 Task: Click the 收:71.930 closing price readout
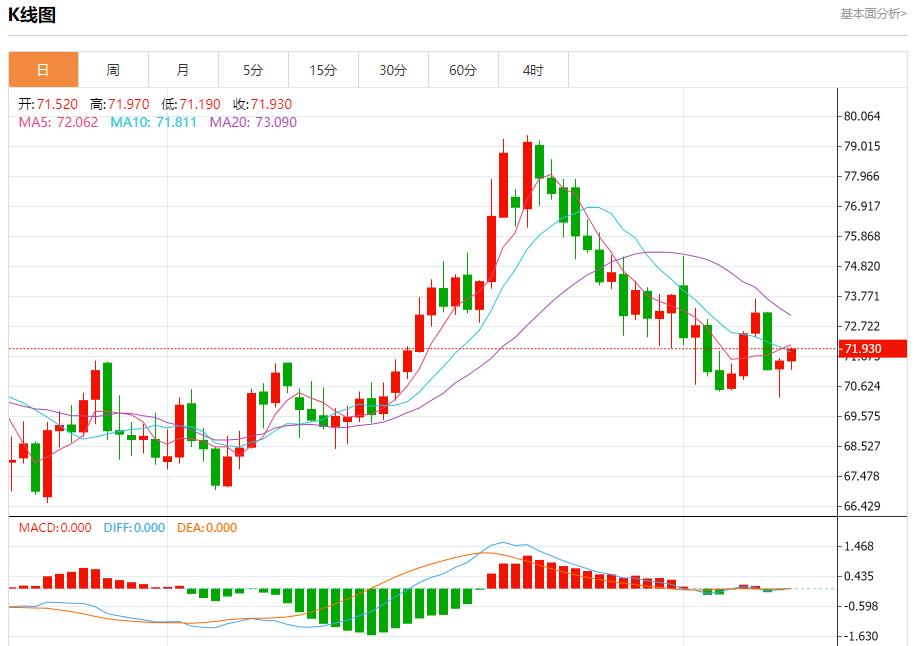pyautogui.click(x=263, y=104)
